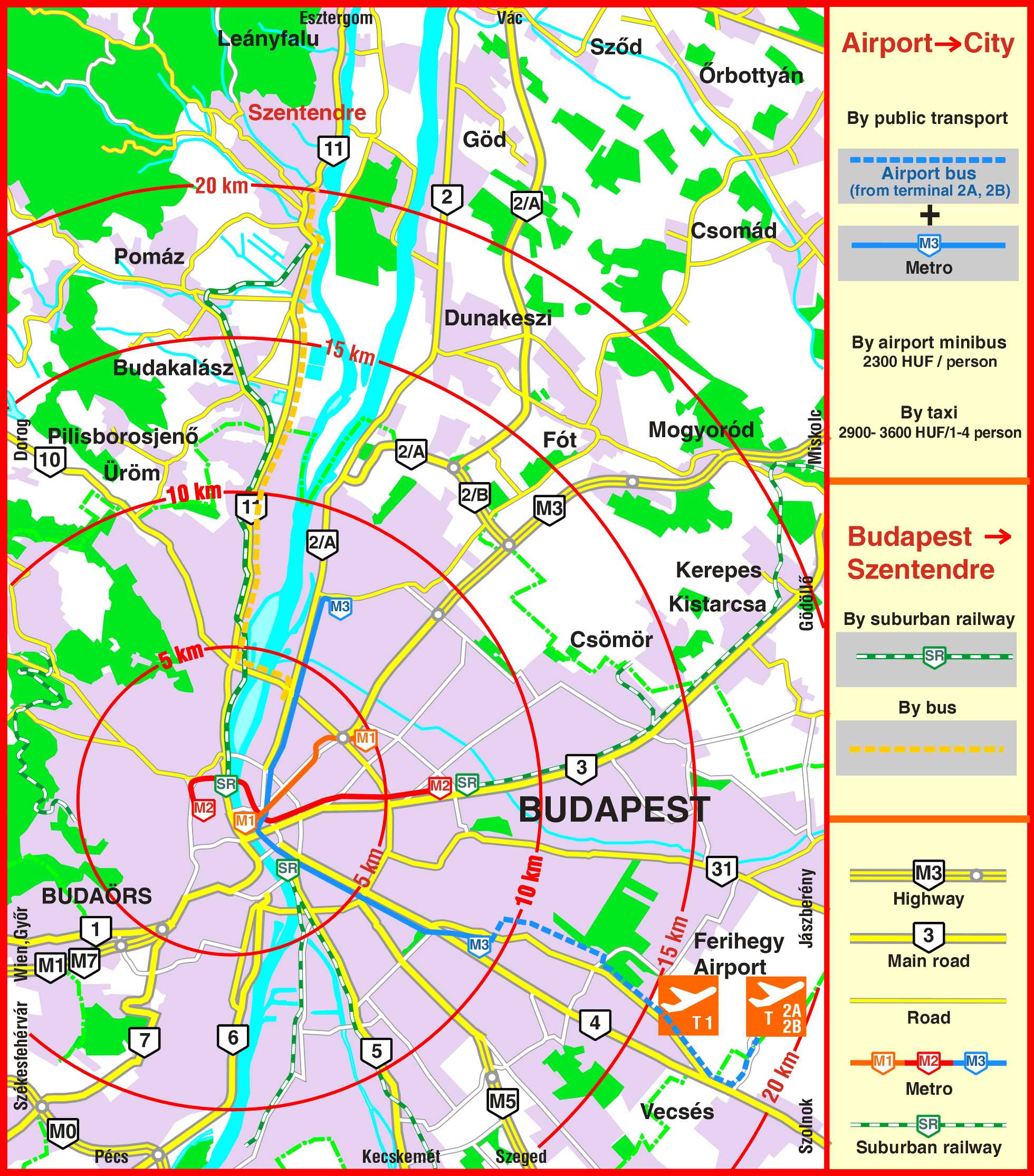
Task: Click road shield 11 below Szentendre
Action: tap(334, 151)
